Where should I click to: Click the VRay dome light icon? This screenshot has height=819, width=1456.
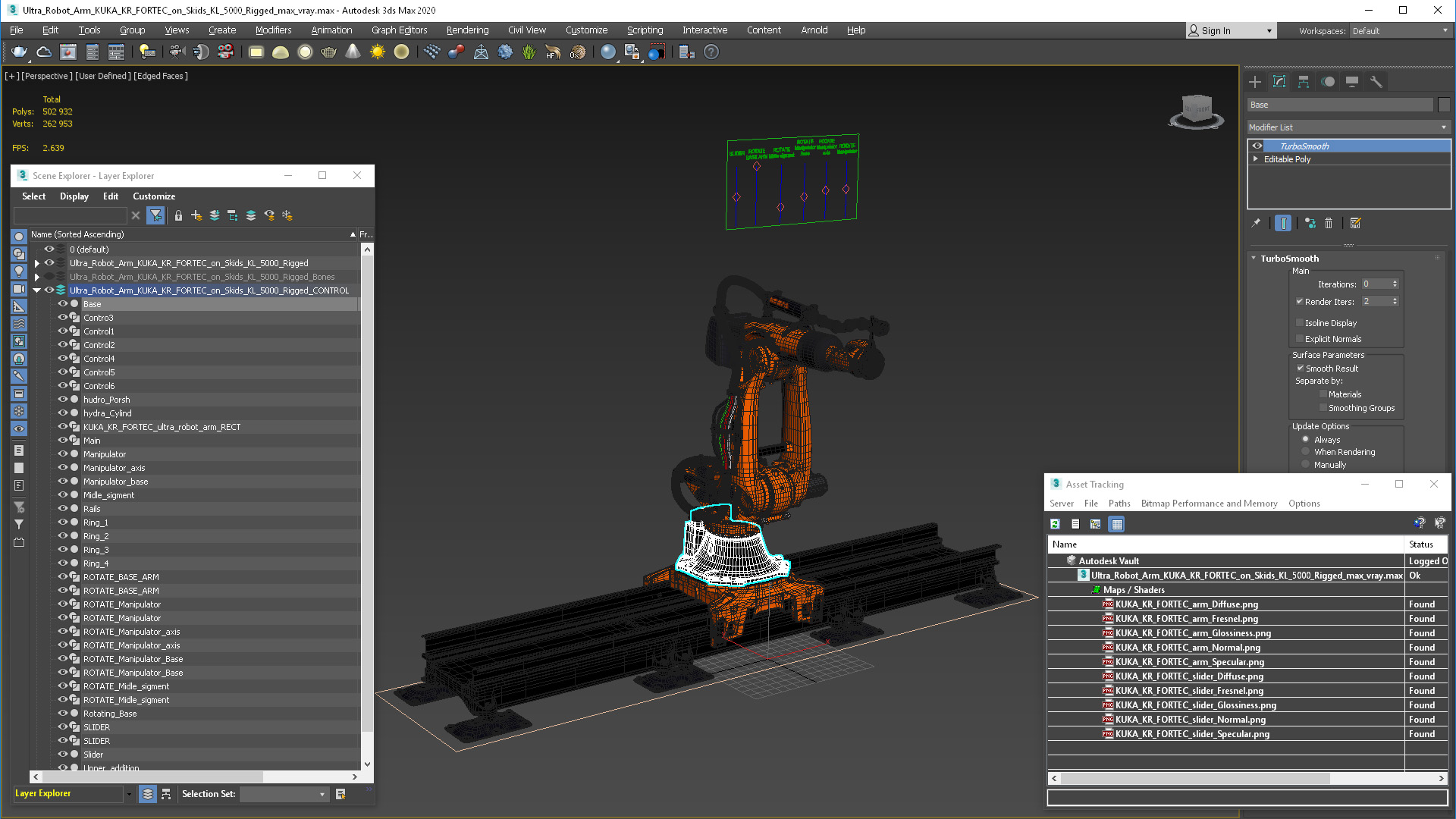coord(281,52)
